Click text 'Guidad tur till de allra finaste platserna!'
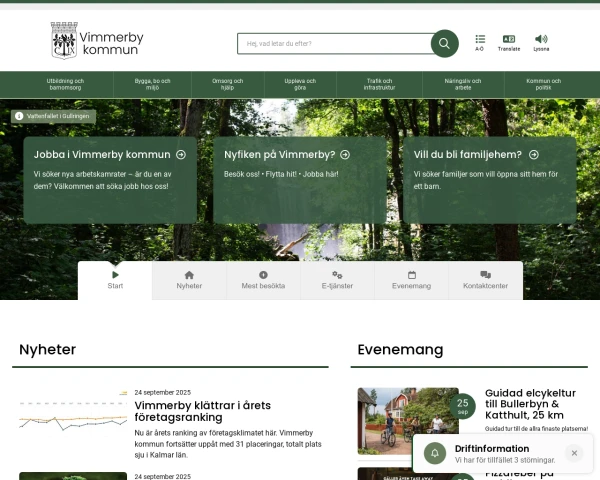Viewport: 600px width, 480px height. pyautogui.click(x=536, y=429)
